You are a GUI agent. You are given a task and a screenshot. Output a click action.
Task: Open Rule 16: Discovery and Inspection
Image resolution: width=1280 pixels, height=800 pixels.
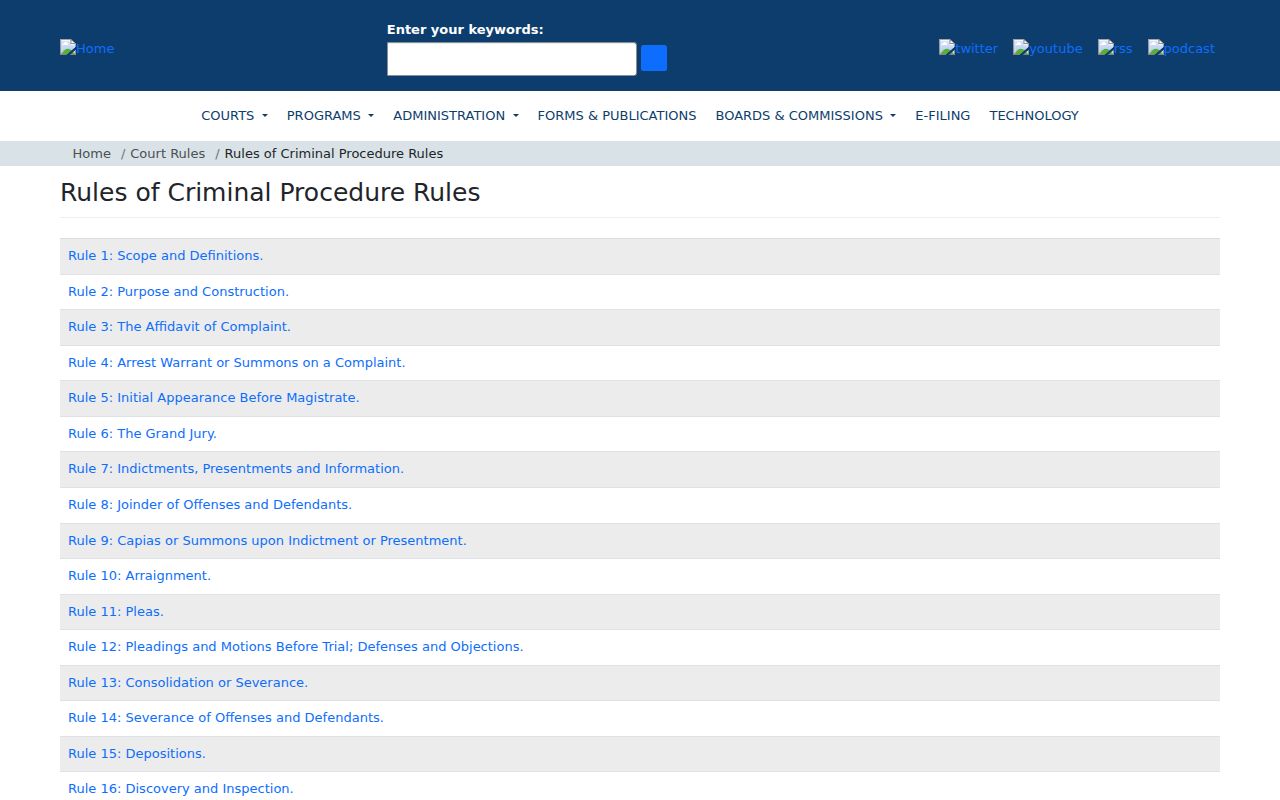181,789
